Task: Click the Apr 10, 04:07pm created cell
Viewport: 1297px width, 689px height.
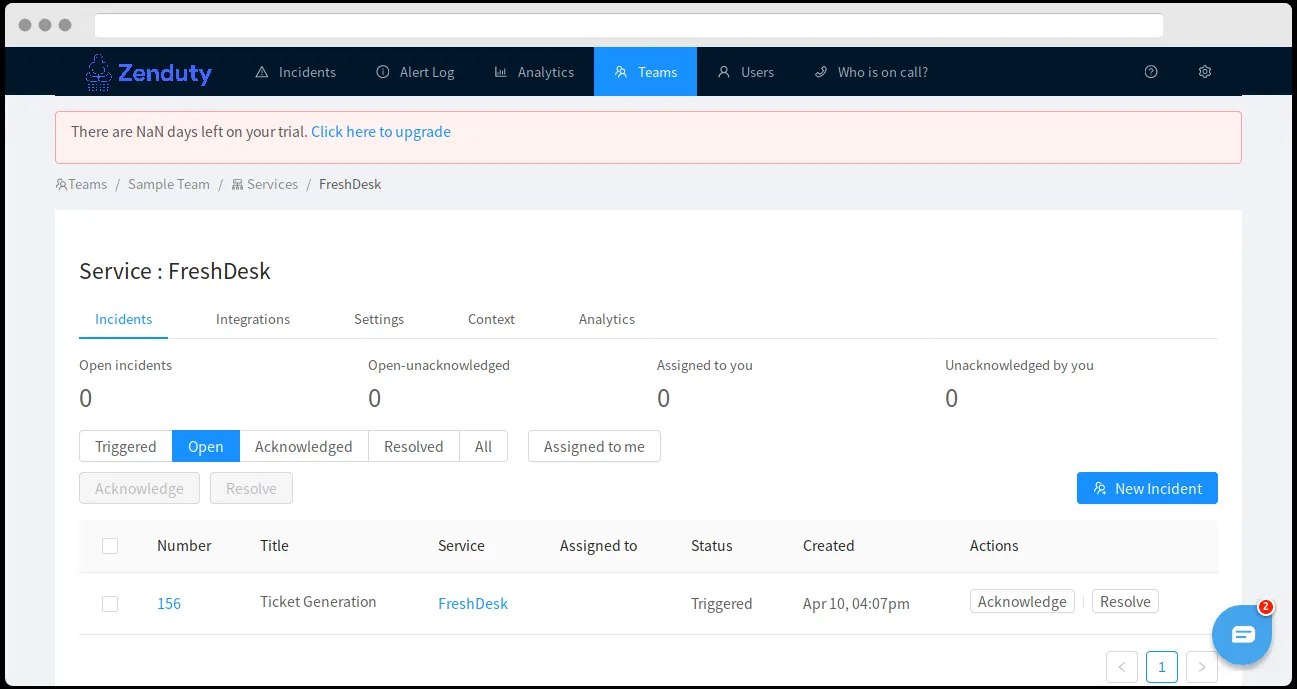Action: [856, 604]
